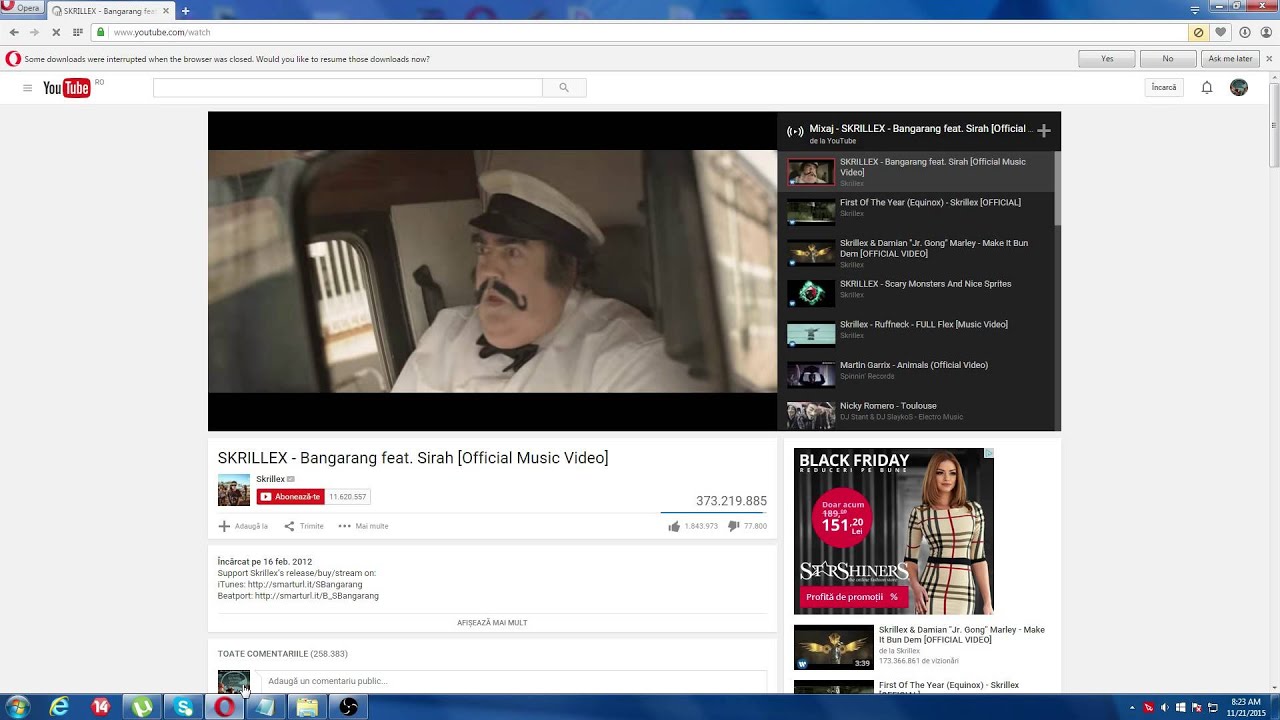Choose Ask me later for downloads
The width and height of the screenshot is (1280, 720).
pyautogui.click(x=1230, y=59)
